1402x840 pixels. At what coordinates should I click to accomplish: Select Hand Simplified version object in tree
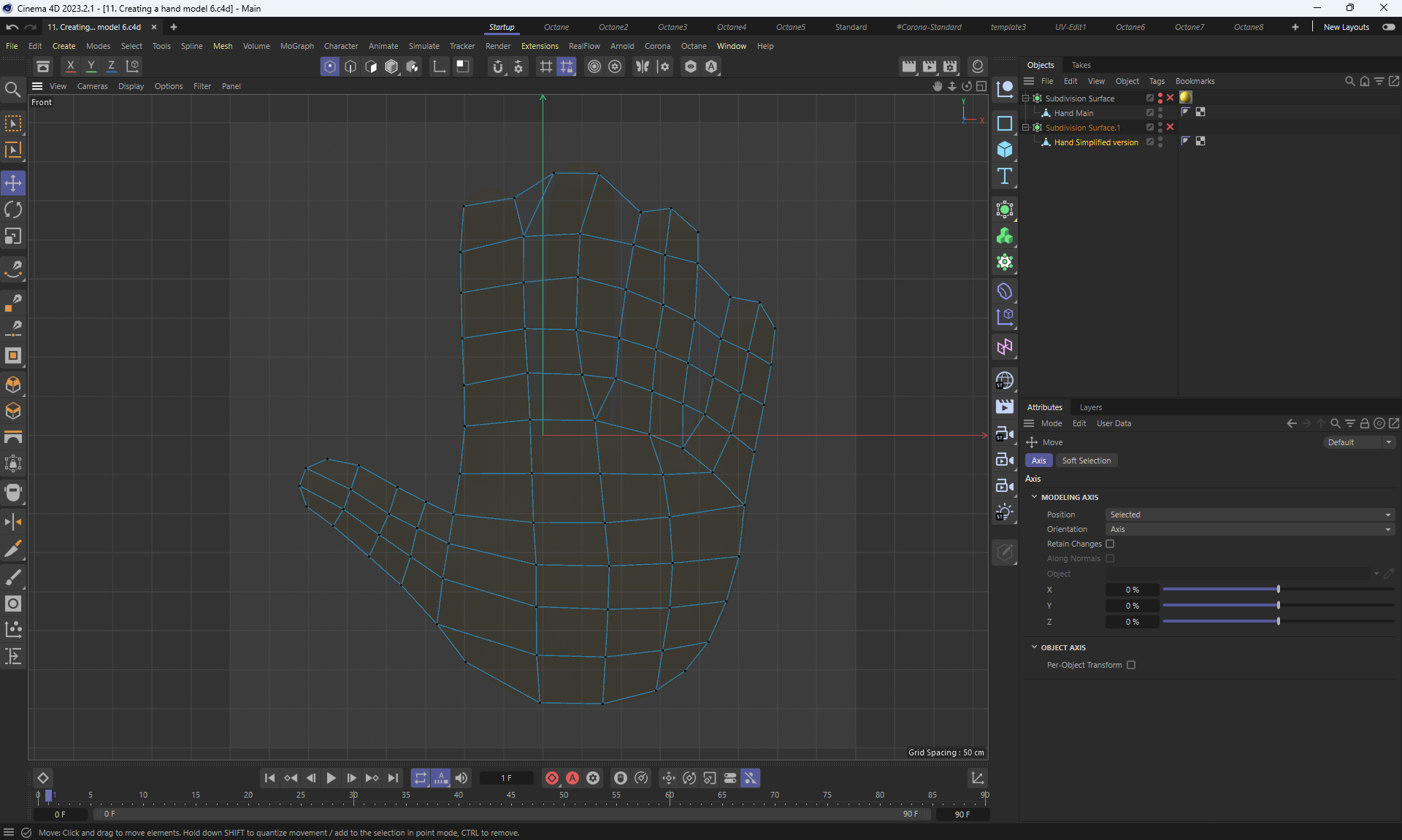point(1095,142)
